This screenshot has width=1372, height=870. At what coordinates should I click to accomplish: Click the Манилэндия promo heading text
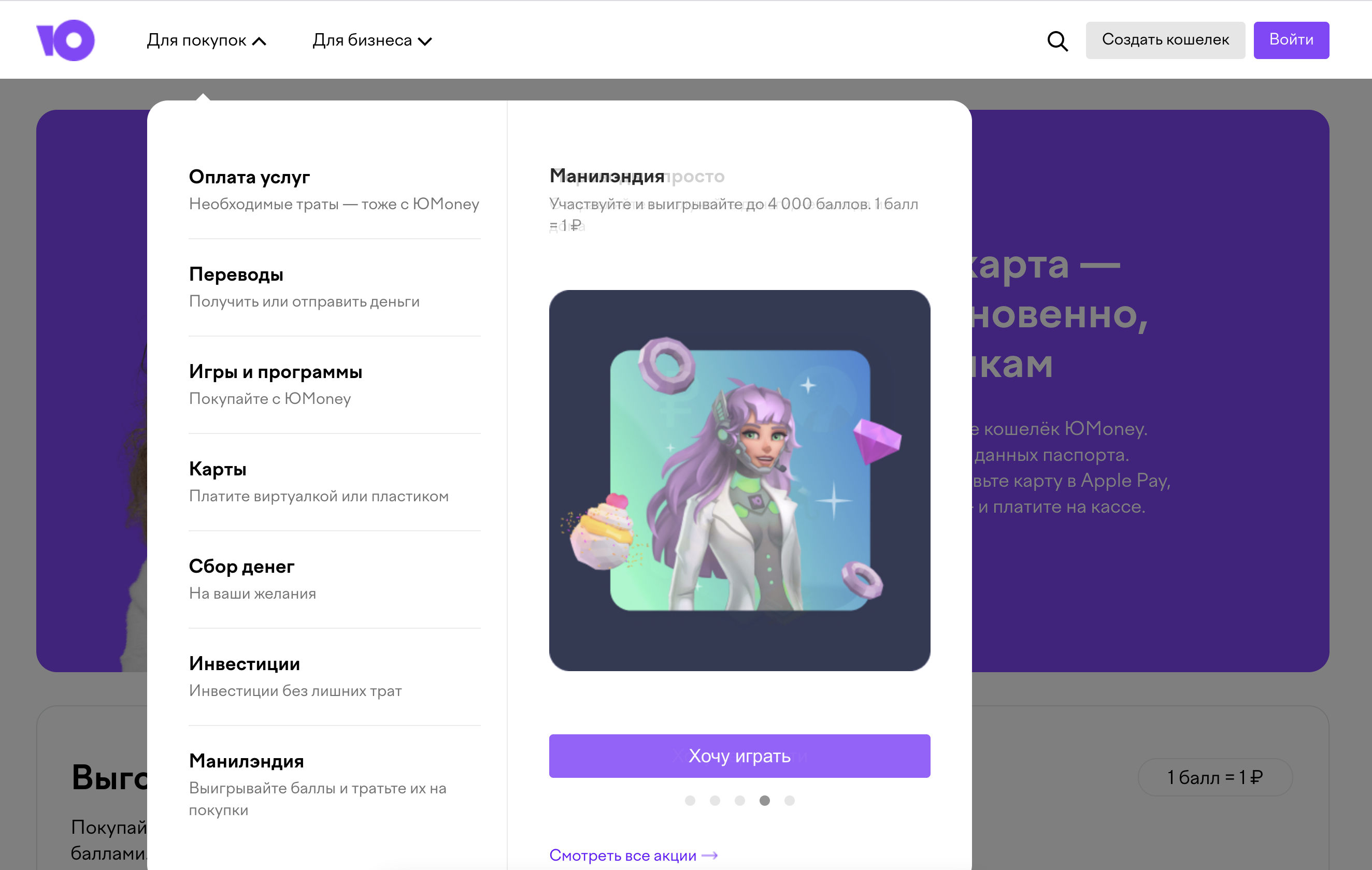[x=607, y=176]
